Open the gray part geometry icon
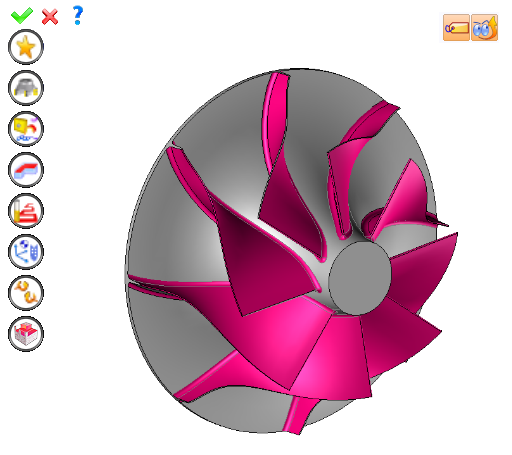This screenshot has width=512, height=455. 26,88
